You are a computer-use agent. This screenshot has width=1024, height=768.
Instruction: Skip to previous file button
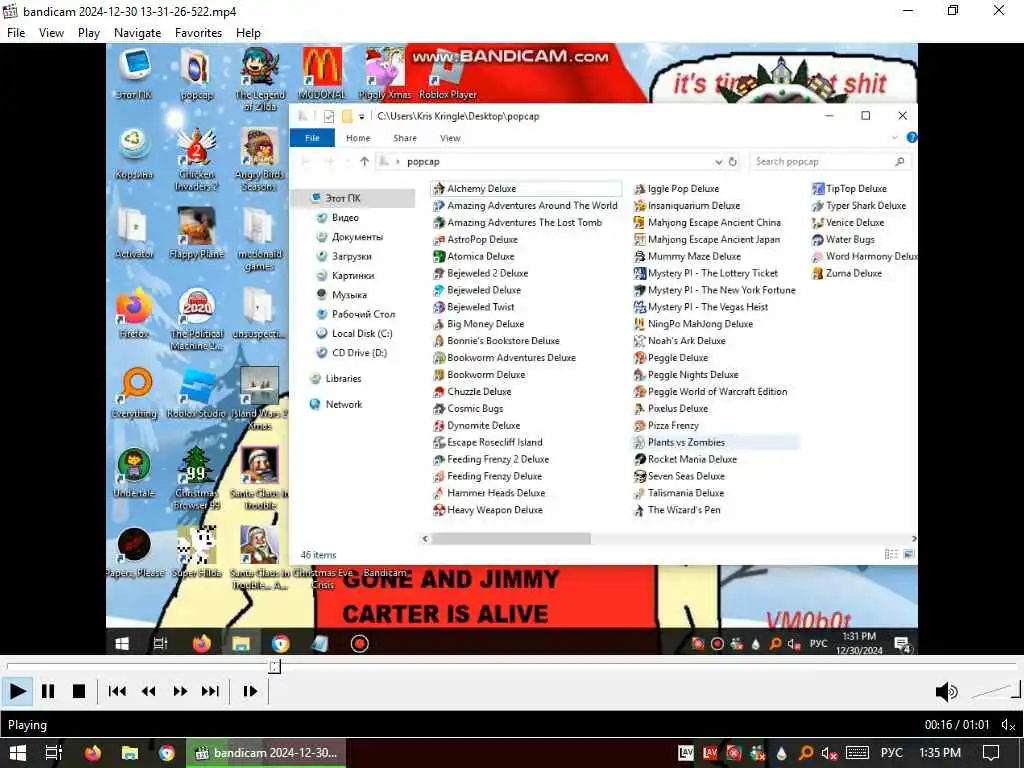click(x=117, y=691)
